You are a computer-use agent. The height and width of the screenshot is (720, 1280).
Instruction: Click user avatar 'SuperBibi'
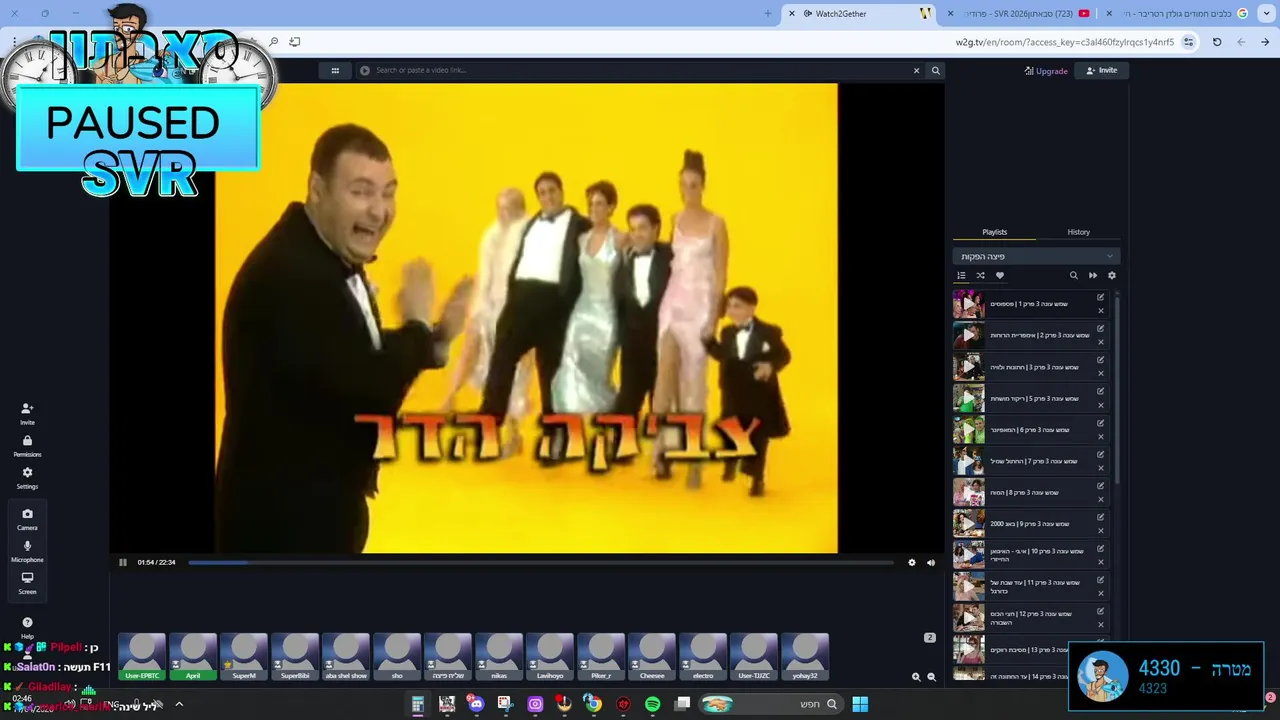295,657
